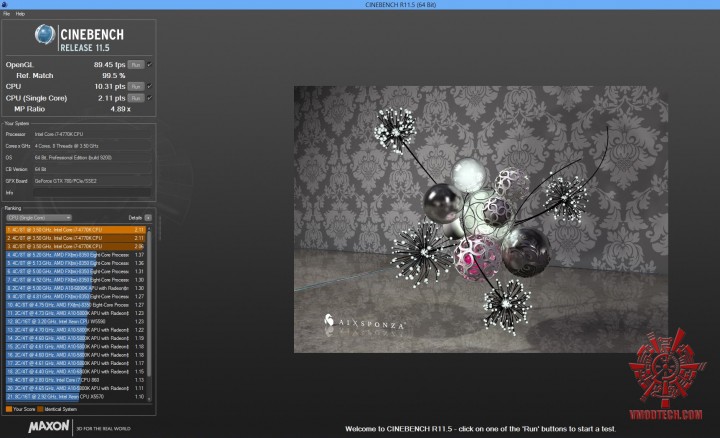Select ranking row 14 scoring 1.19
Viewport: 720px width, 438px height.
(76, 338)
